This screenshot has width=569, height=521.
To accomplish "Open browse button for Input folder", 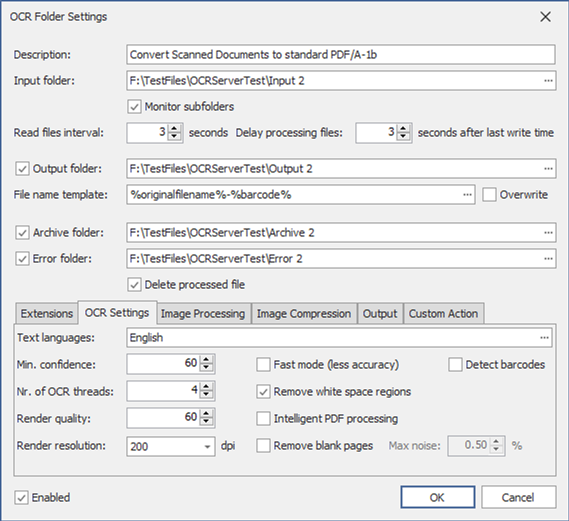I will coord(548,81).
